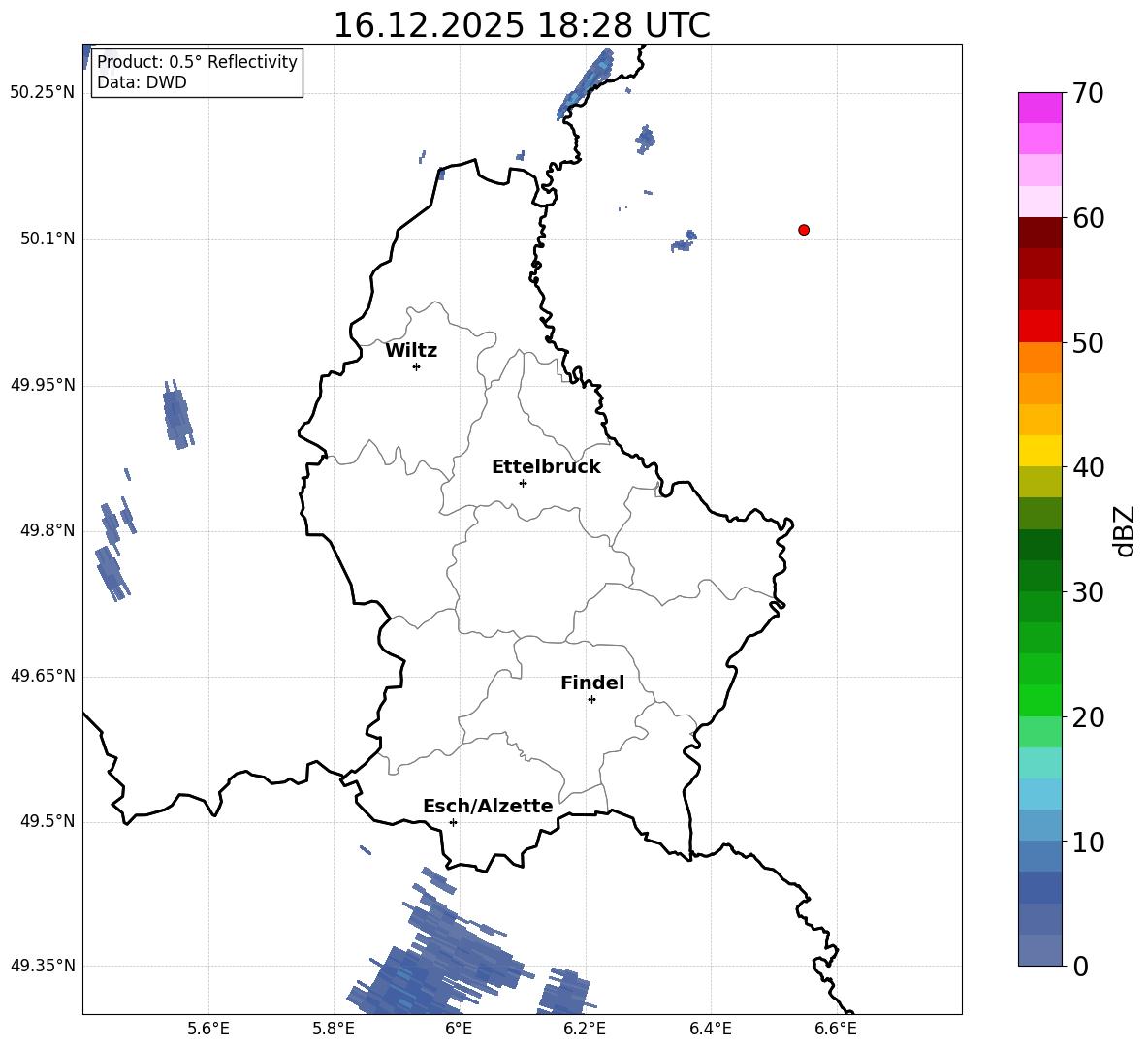Click the 50.25°N latitude label
The image size is (1148, 1048).
point(43,93)
